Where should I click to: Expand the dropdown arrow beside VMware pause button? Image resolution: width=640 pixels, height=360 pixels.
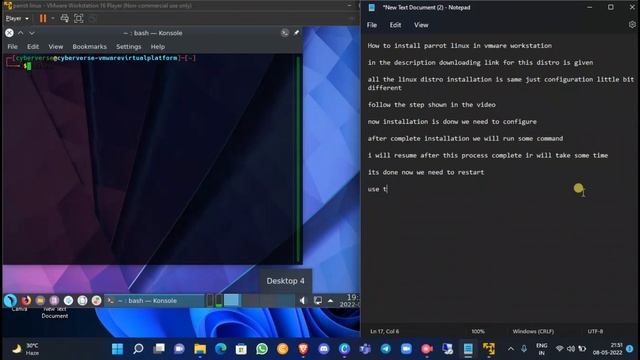click(53, 18)
